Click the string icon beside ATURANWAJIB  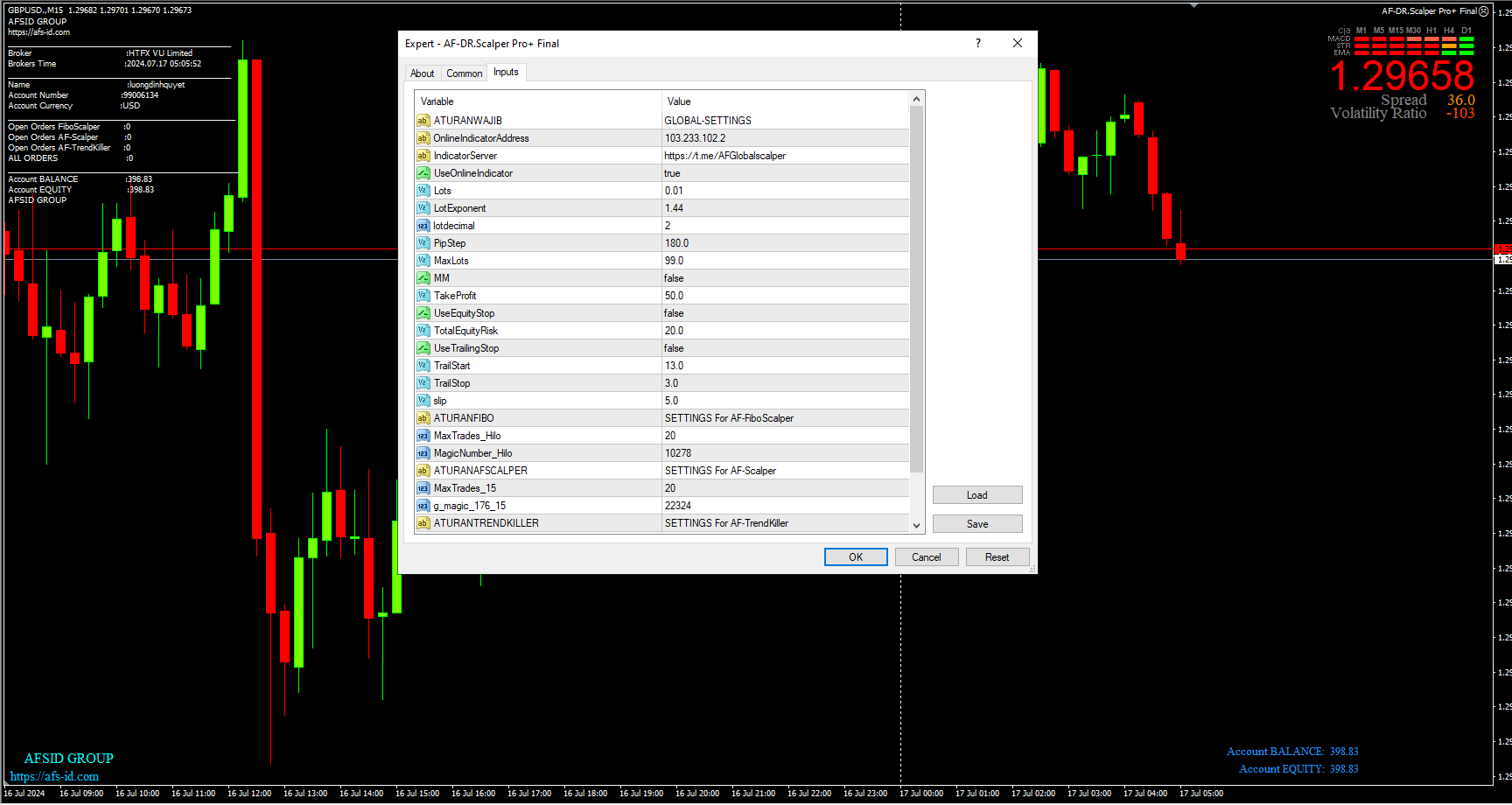[423, 121]
